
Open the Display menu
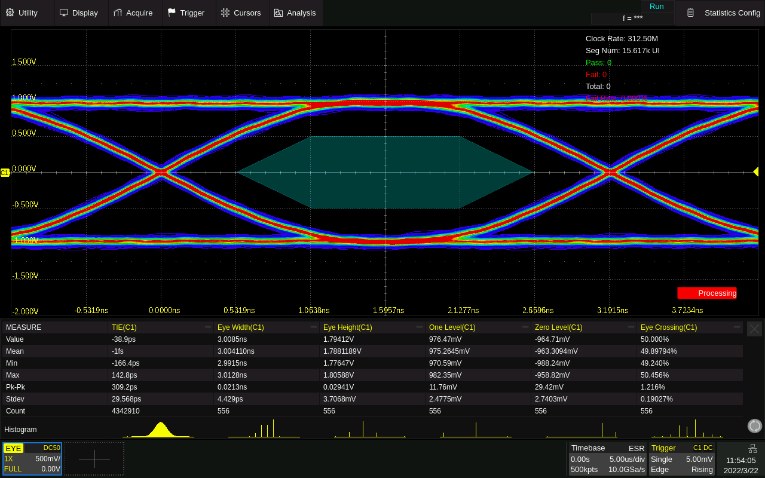point(79,13)
